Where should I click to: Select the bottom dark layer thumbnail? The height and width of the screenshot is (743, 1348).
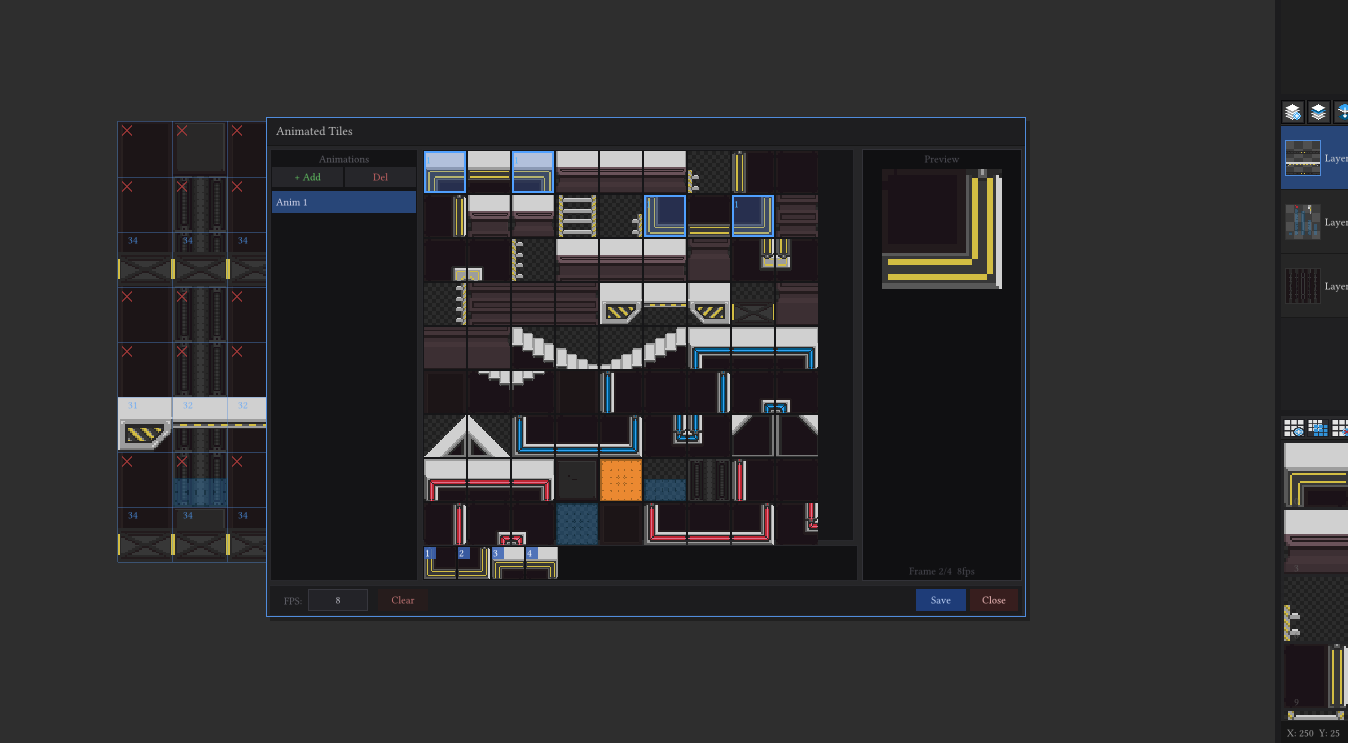point(1302,286)
